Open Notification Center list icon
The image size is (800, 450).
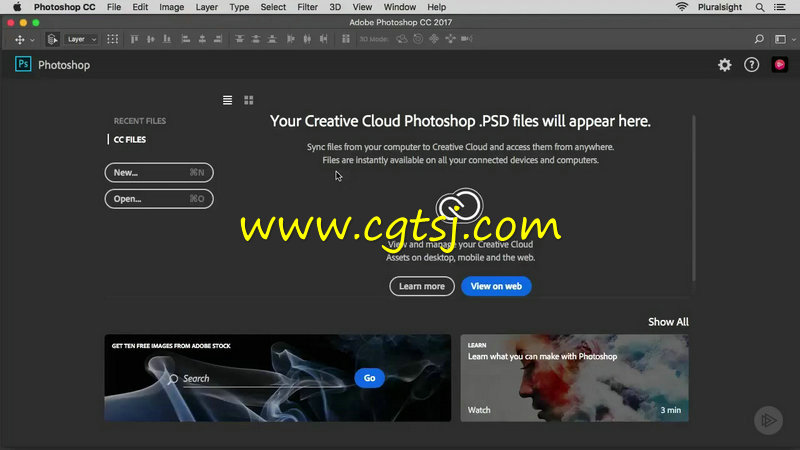coord(780,7)
